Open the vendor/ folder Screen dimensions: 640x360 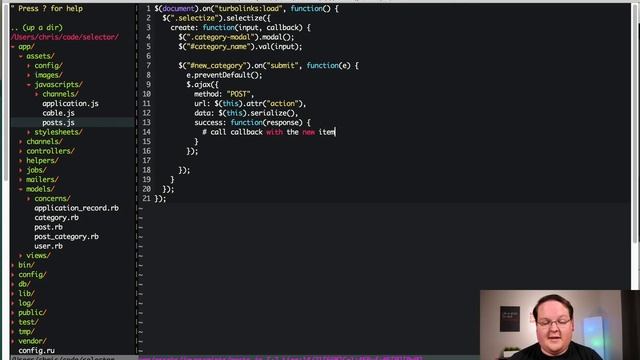pos(32,341)
